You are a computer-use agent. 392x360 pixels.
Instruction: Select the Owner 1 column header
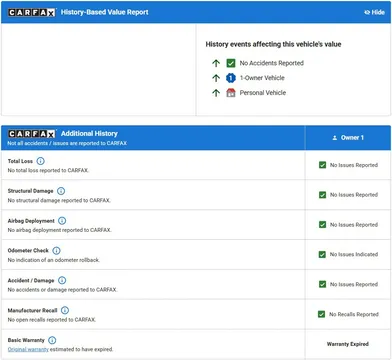pyautogui.click(x=348, y=138)
